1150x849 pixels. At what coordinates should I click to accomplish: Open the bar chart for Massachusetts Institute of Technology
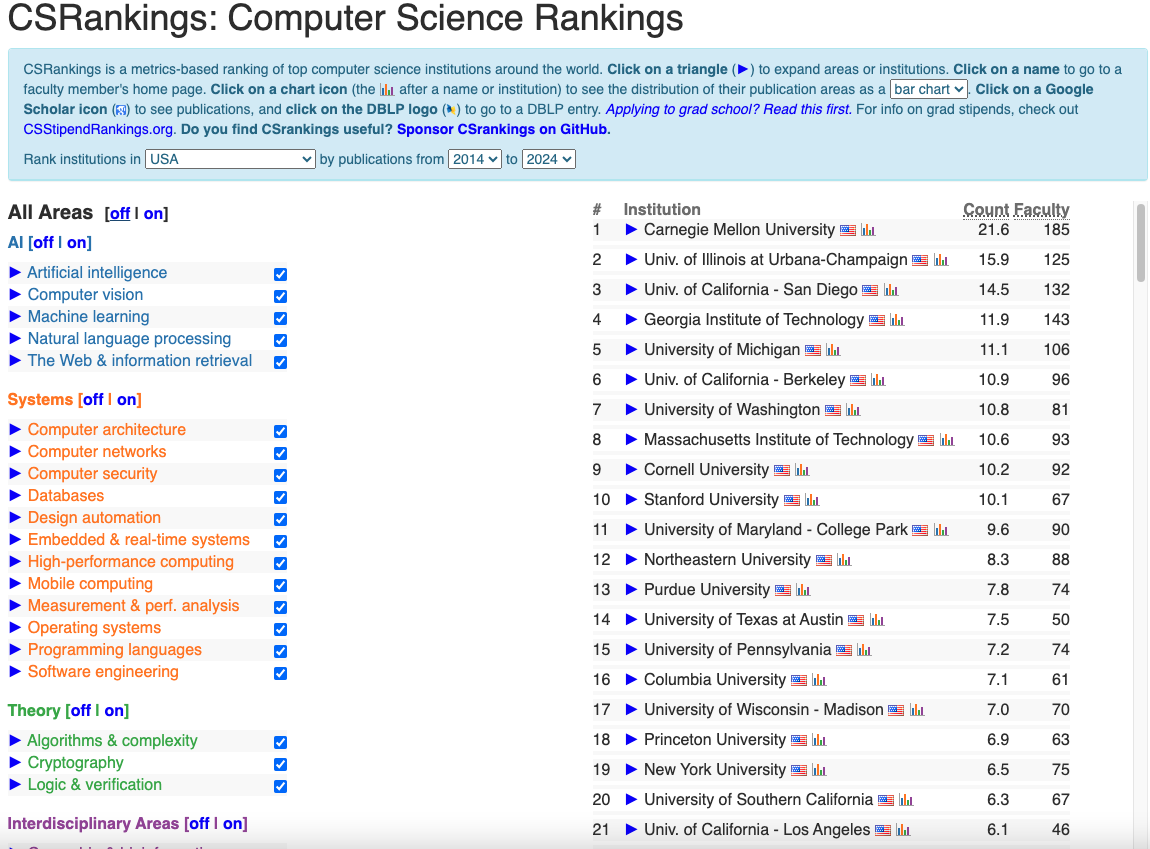click(945, 441)
